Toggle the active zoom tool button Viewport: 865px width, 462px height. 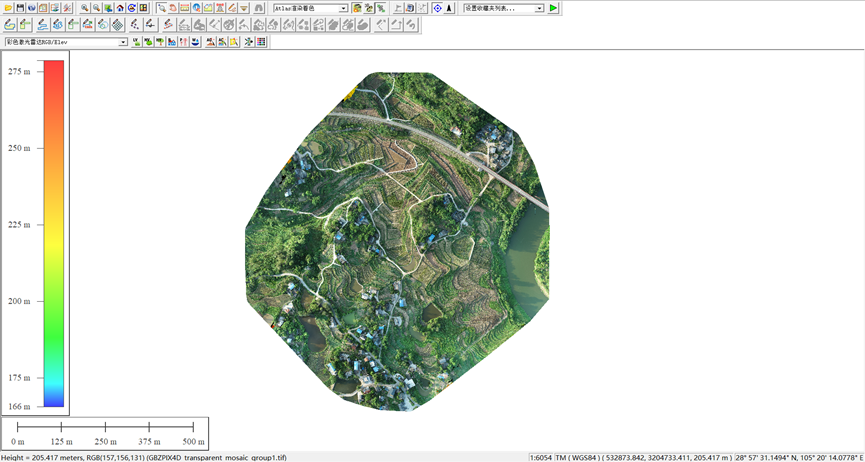pos(162,8)
